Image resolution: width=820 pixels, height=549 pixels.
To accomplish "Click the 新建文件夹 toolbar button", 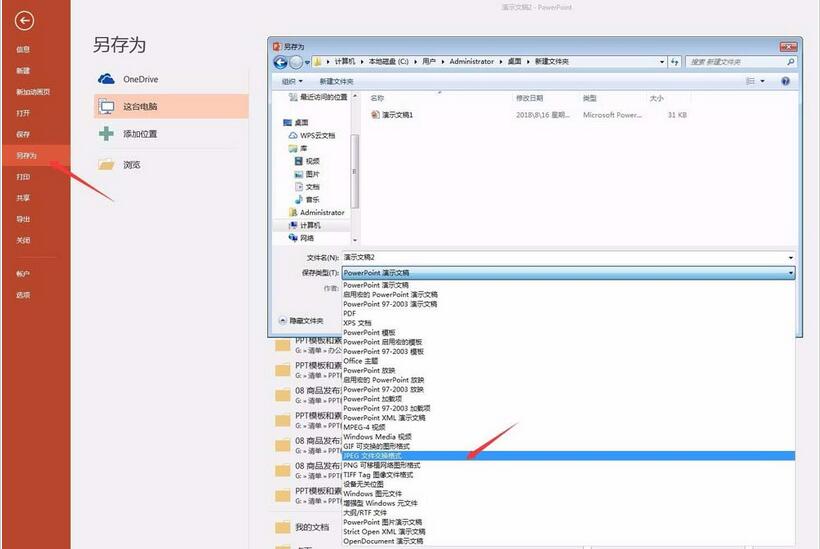I will click(336, 81).
